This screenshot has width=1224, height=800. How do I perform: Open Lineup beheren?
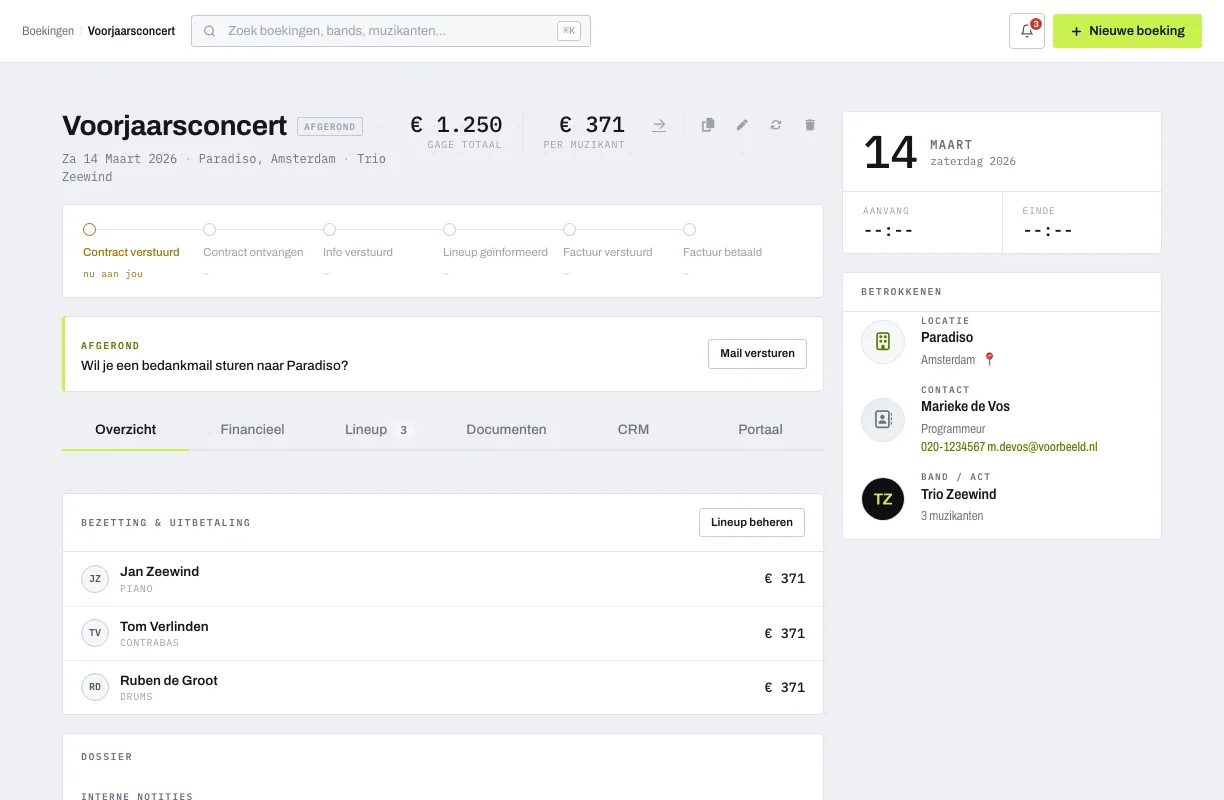pos(751,522)
